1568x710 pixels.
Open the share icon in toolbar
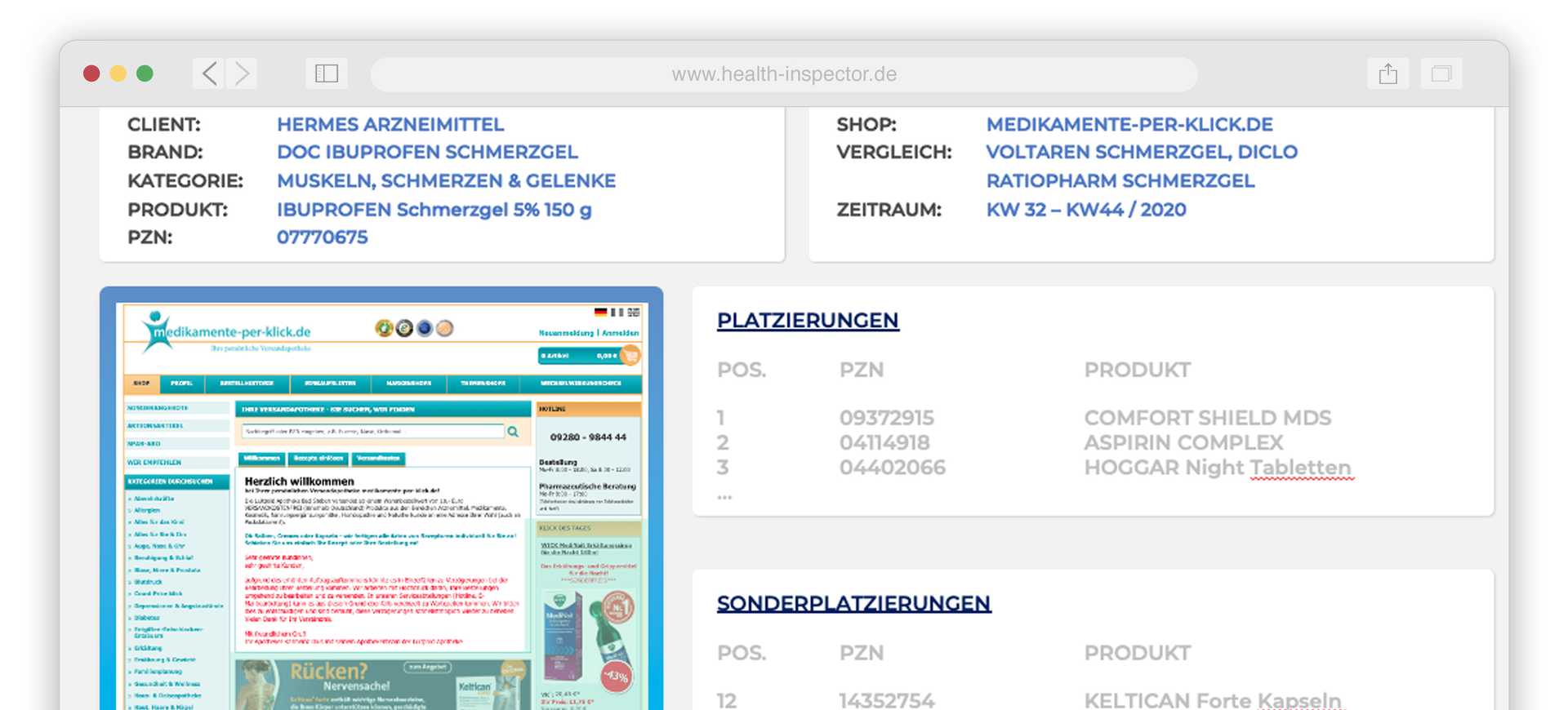pyautogui.click(x=1388, y=73)
